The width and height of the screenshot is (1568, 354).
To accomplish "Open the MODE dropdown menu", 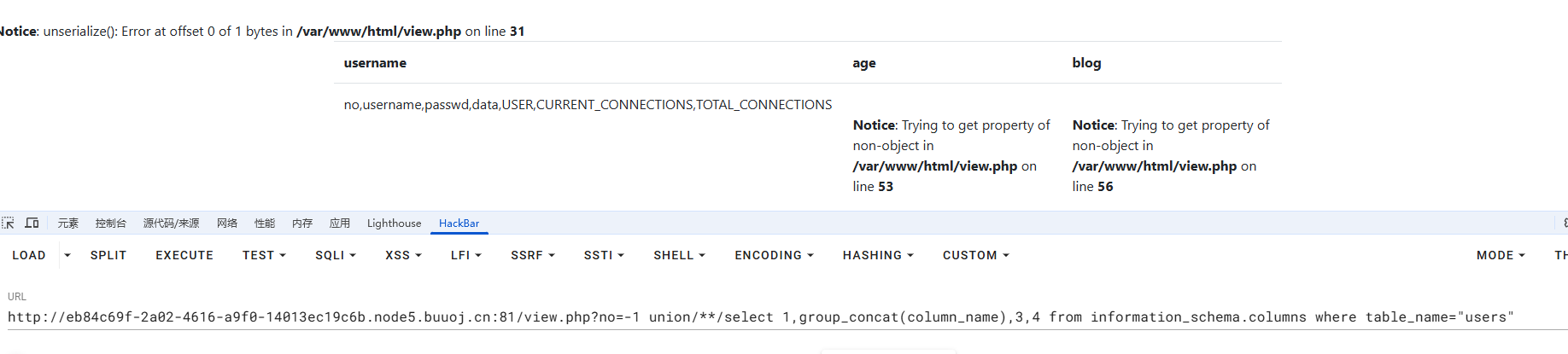I will [x=1501, y=255].
